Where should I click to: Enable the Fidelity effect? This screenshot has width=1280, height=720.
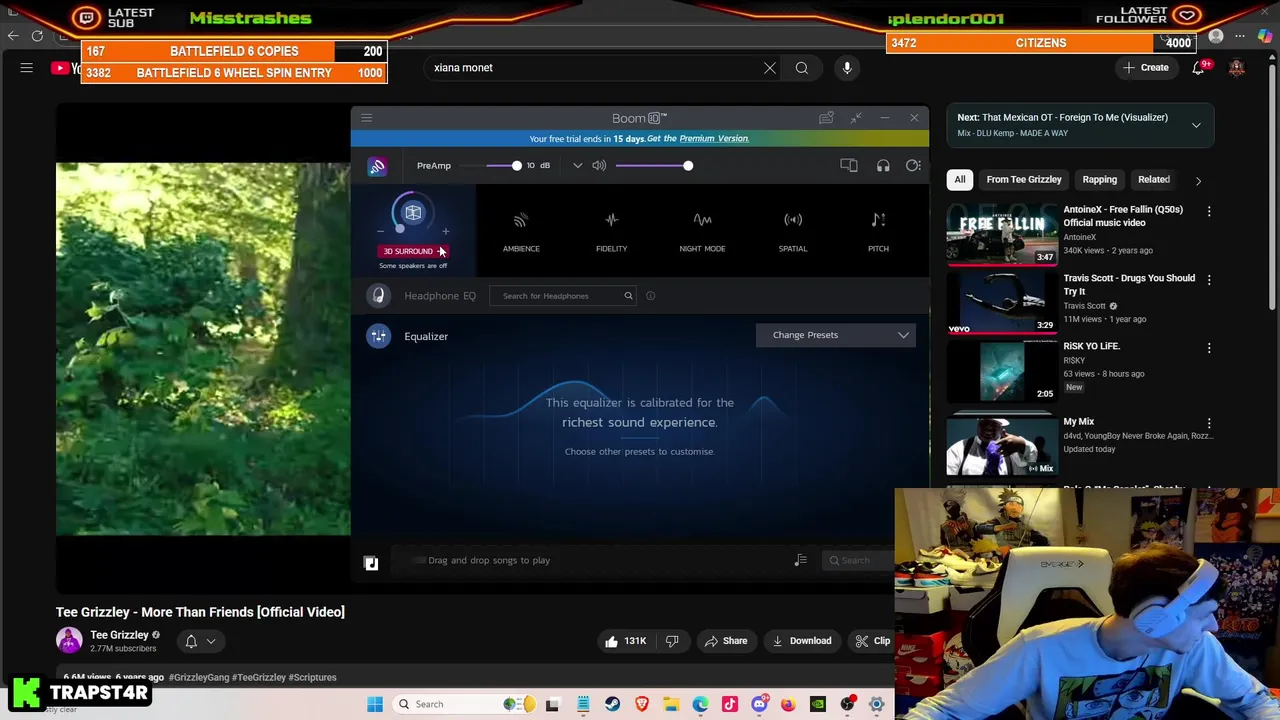pos(612,231)
